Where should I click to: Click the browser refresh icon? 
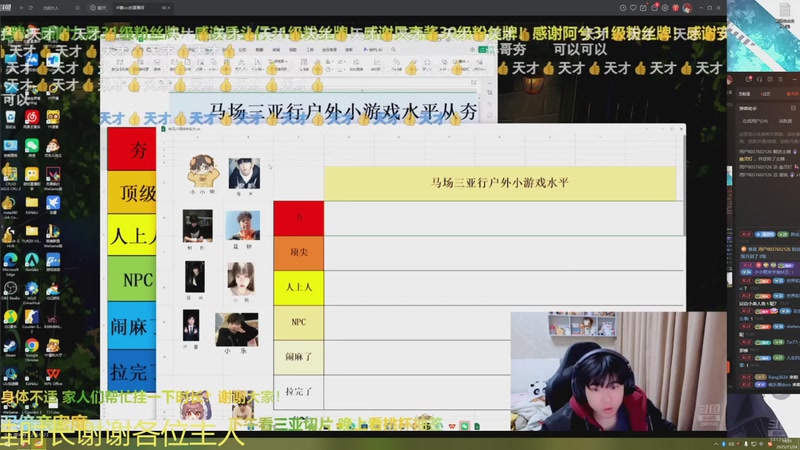point(31,8)
